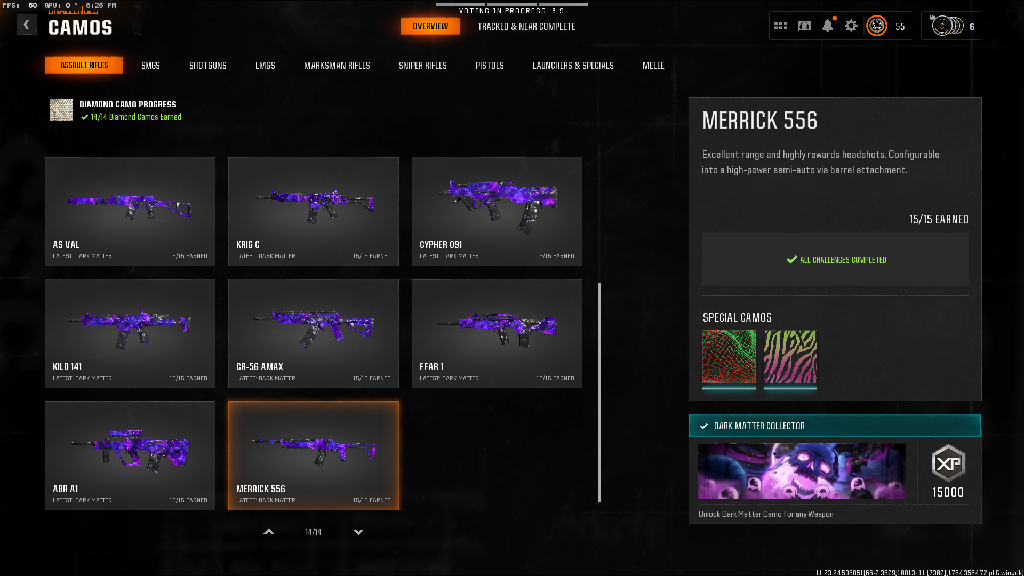Open the Sniper Rifles tab

point(422,66)
